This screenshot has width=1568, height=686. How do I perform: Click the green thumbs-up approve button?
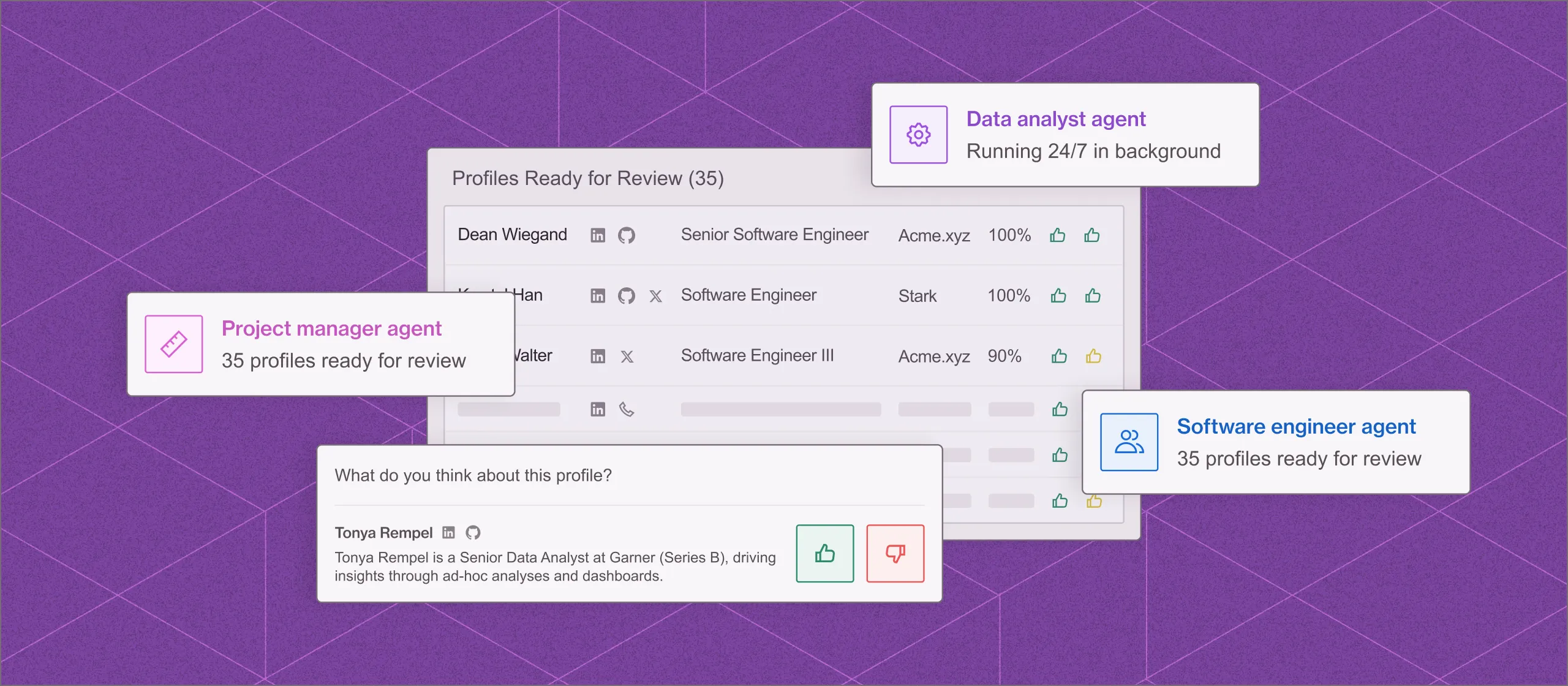coord(824,553)
